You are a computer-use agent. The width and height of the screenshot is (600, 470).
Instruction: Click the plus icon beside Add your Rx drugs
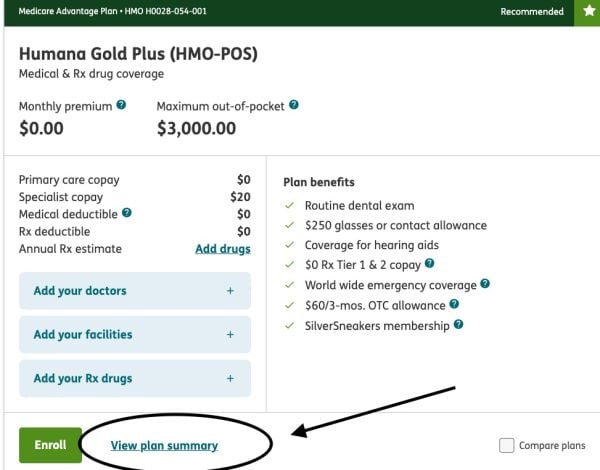click(x=230, y=379)
